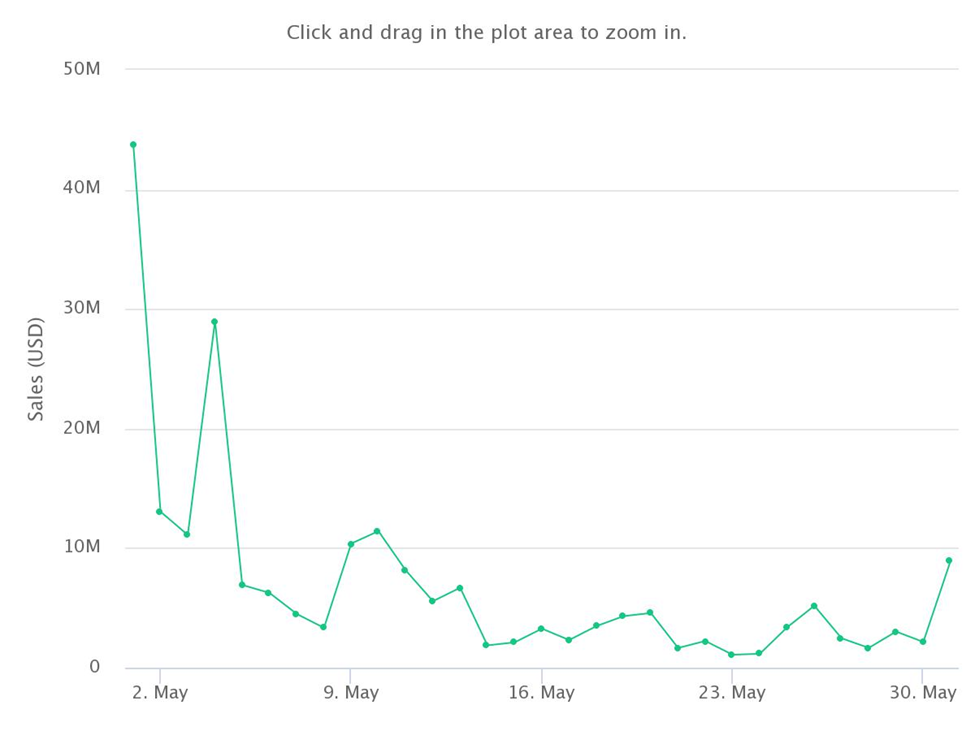Image resolution: width=975 pixels, height=731 pixels.
Task: Select the data point on 2. May
Action: [x=159, y=512]
